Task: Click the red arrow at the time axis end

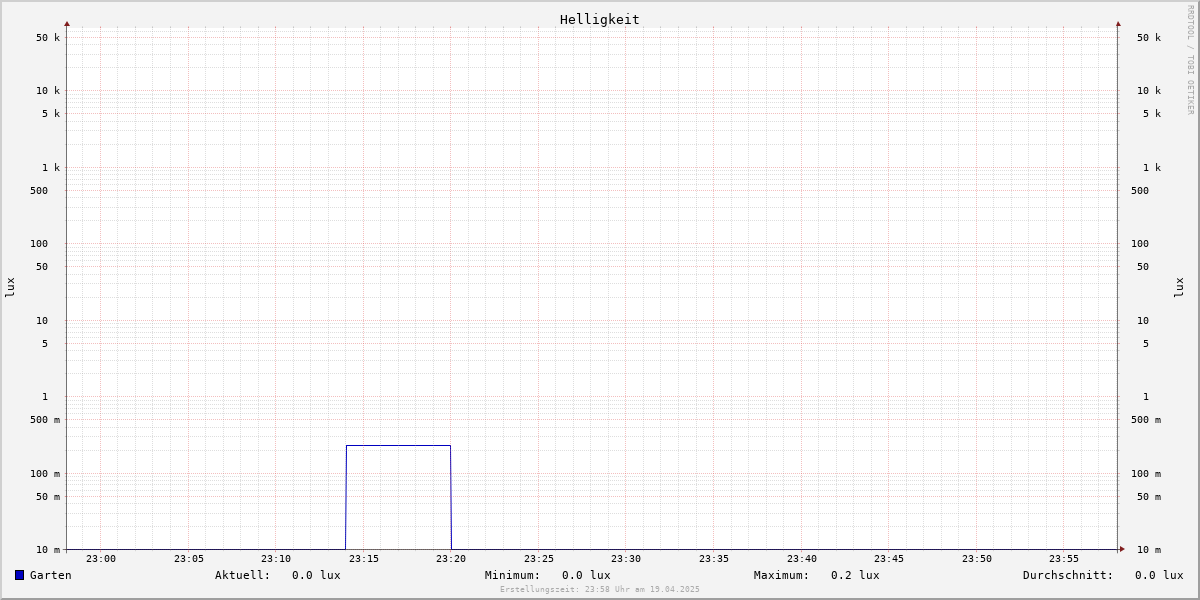Action: (1122, 549)
